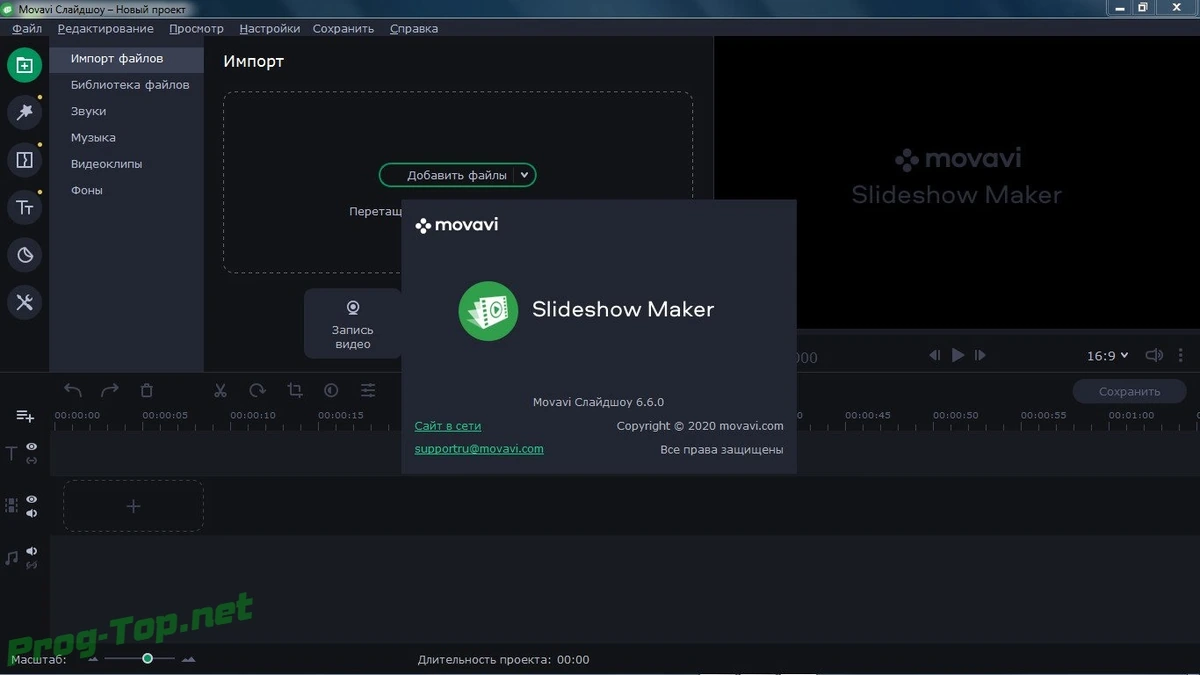Click the webcam record video icon

coord(353,308)
